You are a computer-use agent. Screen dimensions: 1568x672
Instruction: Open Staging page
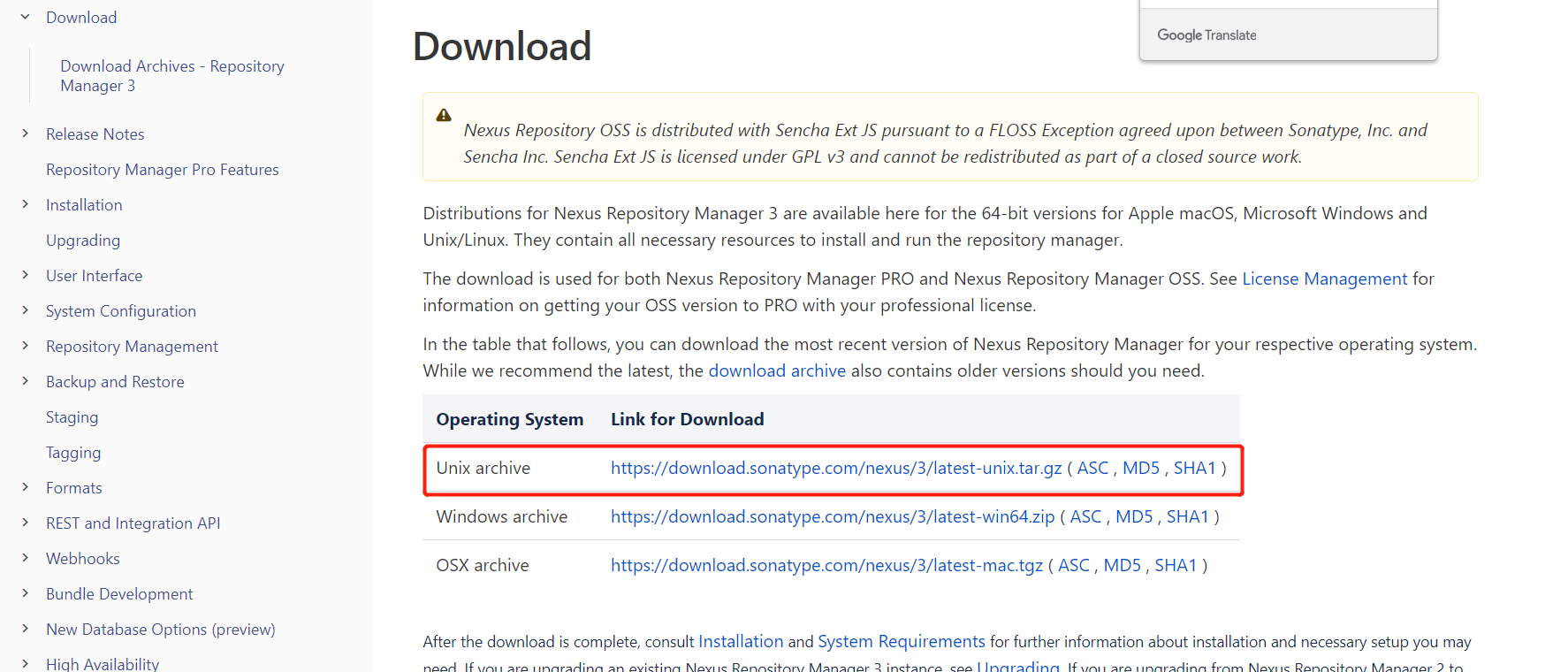[x=72, y=417]
